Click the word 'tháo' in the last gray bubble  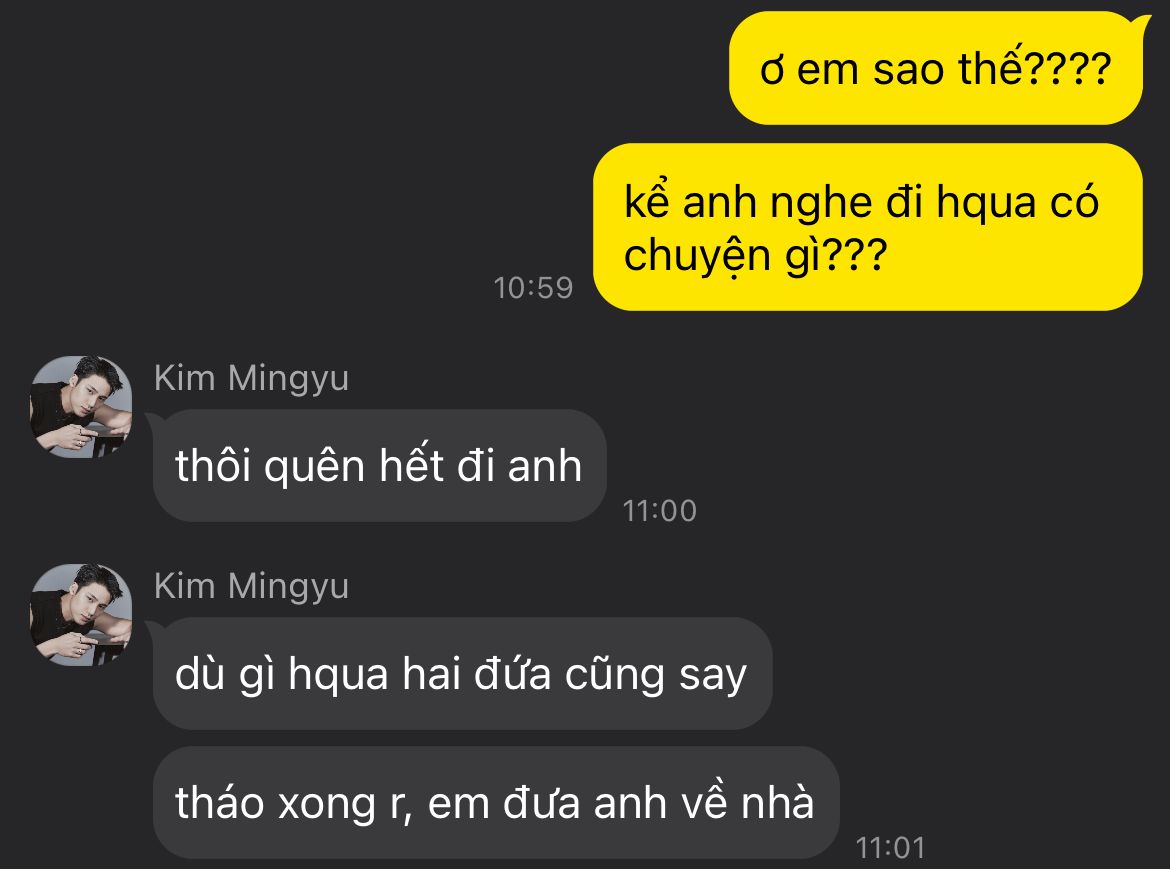219,803
